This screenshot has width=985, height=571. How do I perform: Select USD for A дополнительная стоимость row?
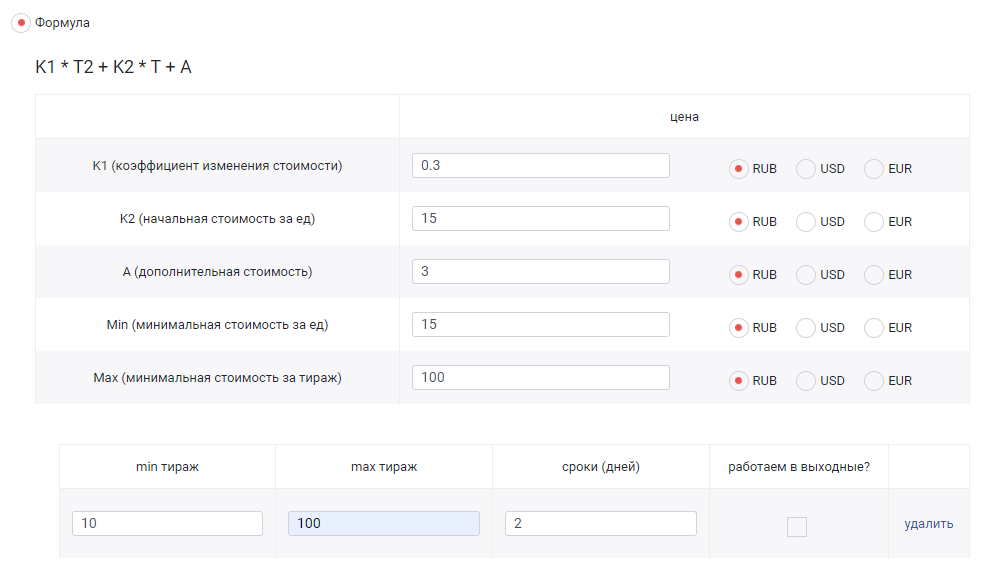(806, 275)
